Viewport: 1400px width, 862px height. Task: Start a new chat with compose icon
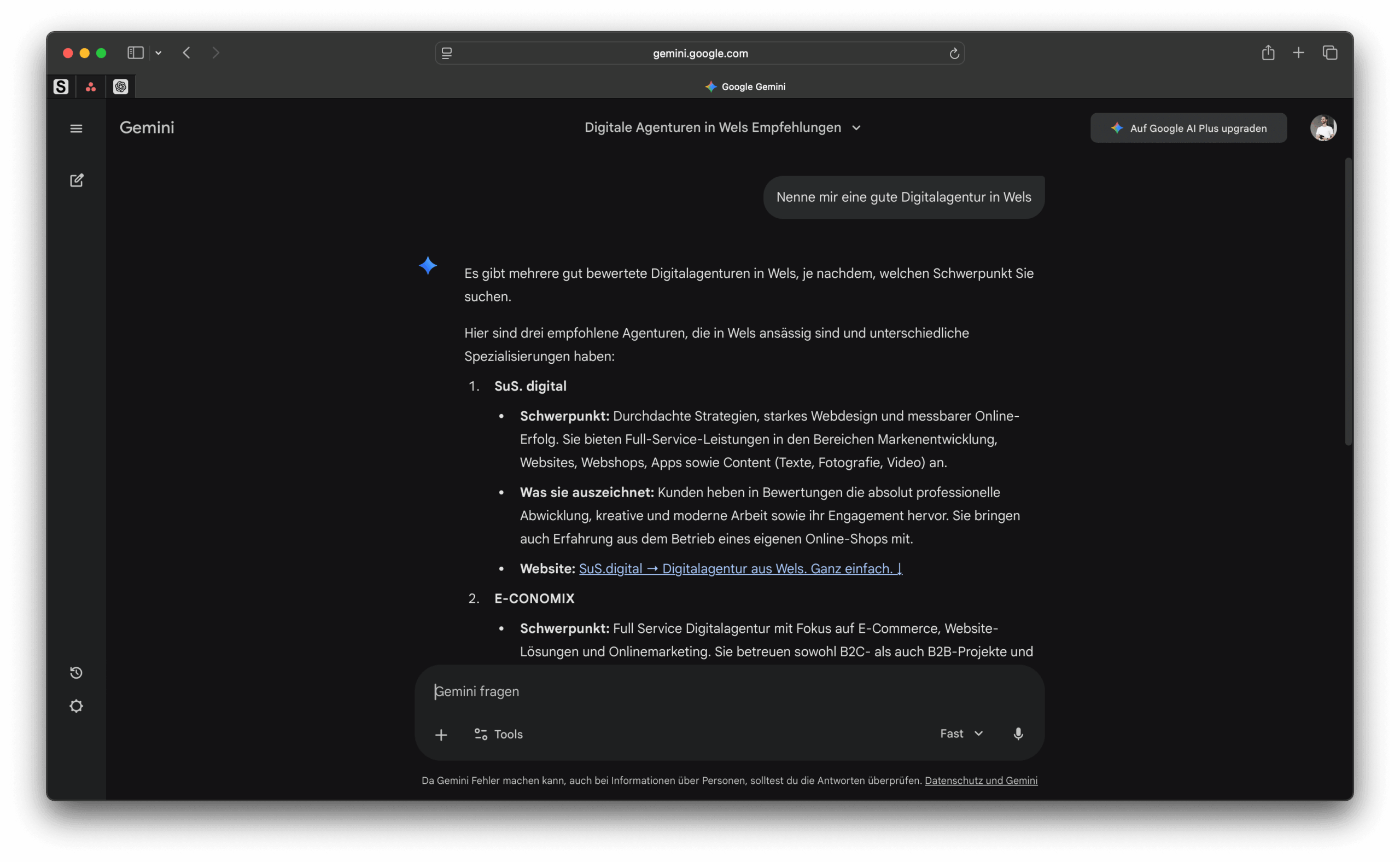coord(77,180)
